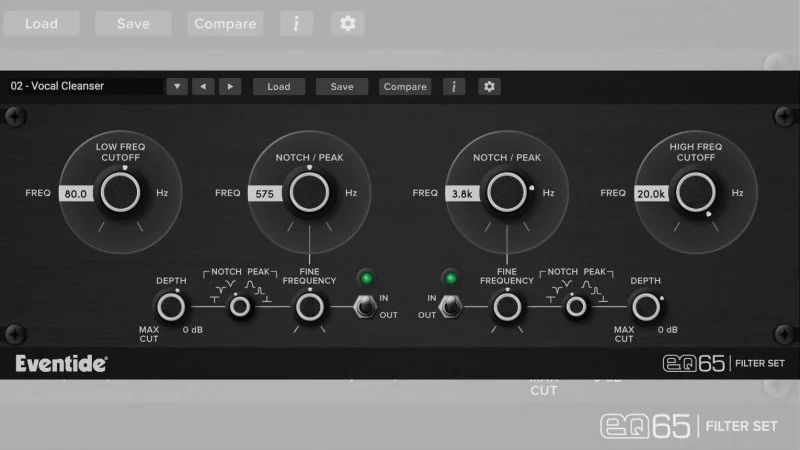The height and width of the screenshot is (450, 800).
Task: Click the blurred background Load button
Action: click(x=41, y=23)
